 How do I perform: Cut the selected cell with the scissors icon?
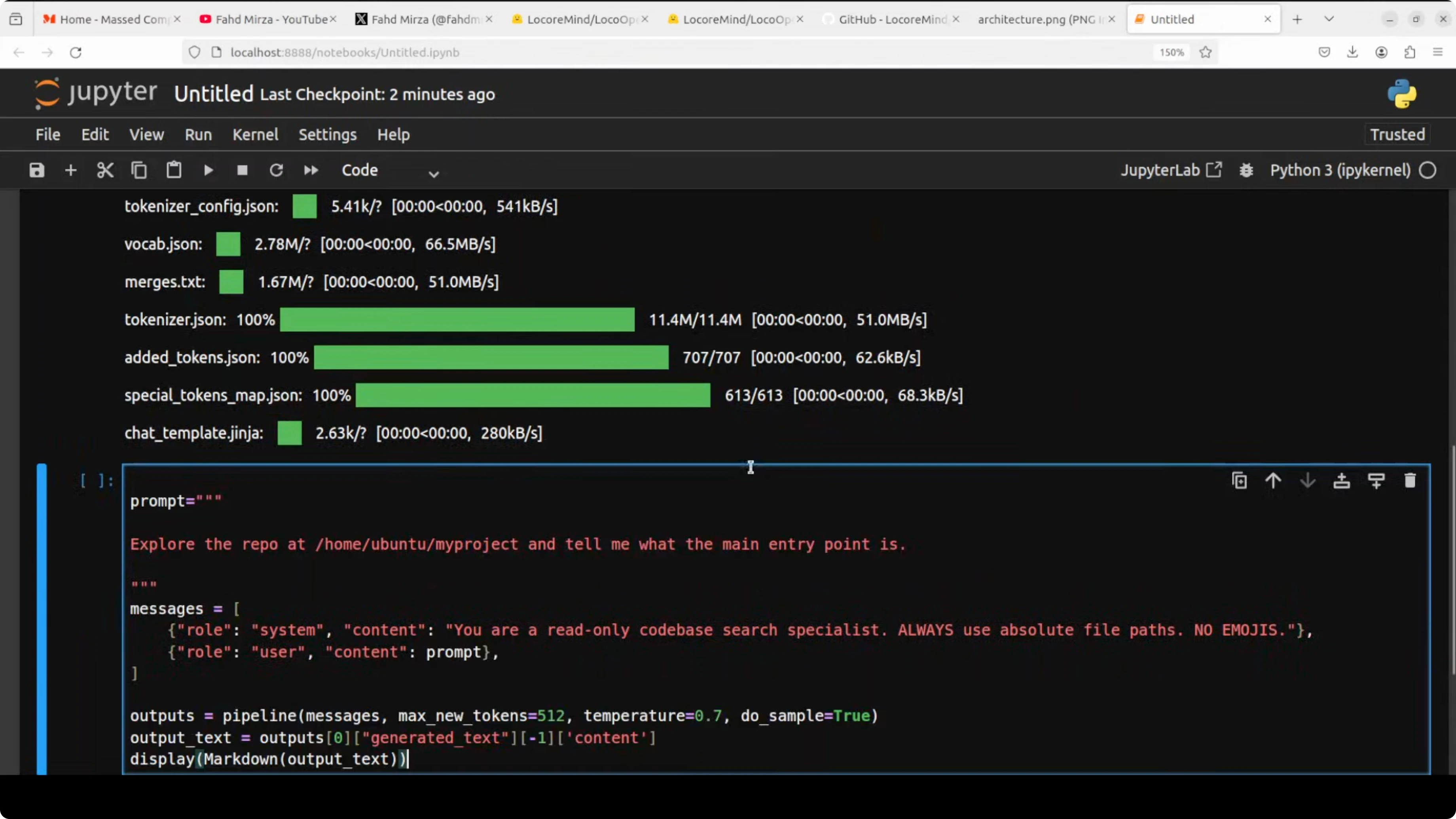(105, 170)
